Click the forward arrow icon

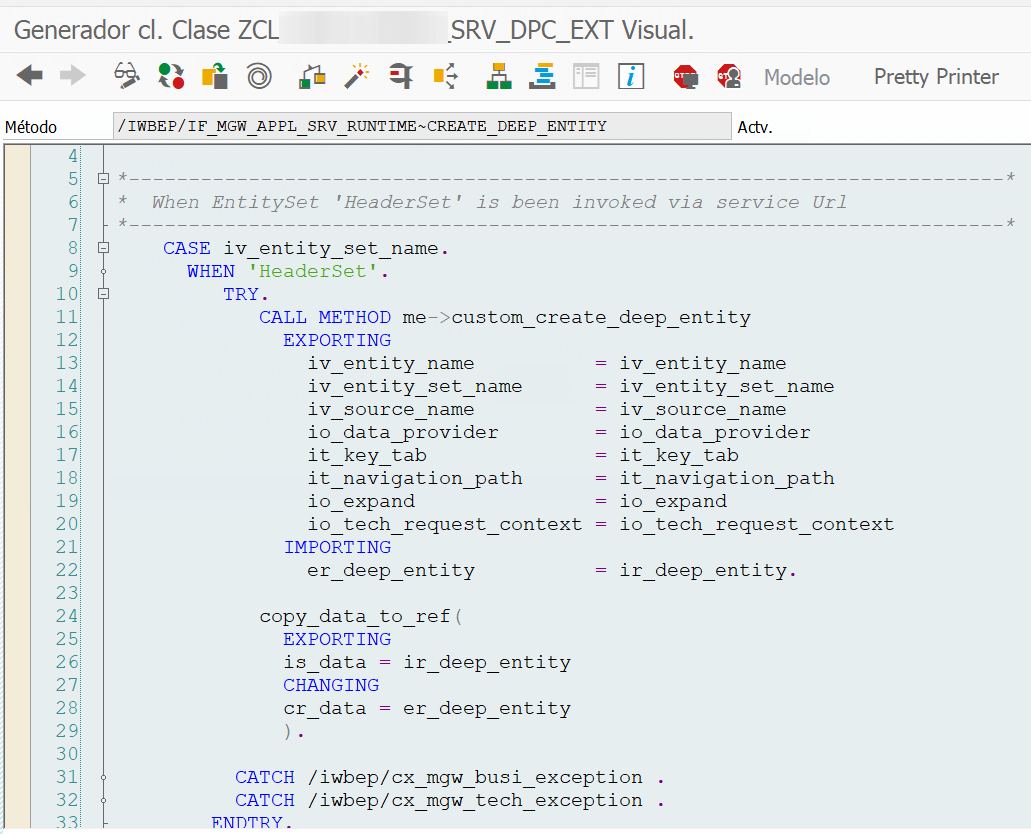point(72,76)
